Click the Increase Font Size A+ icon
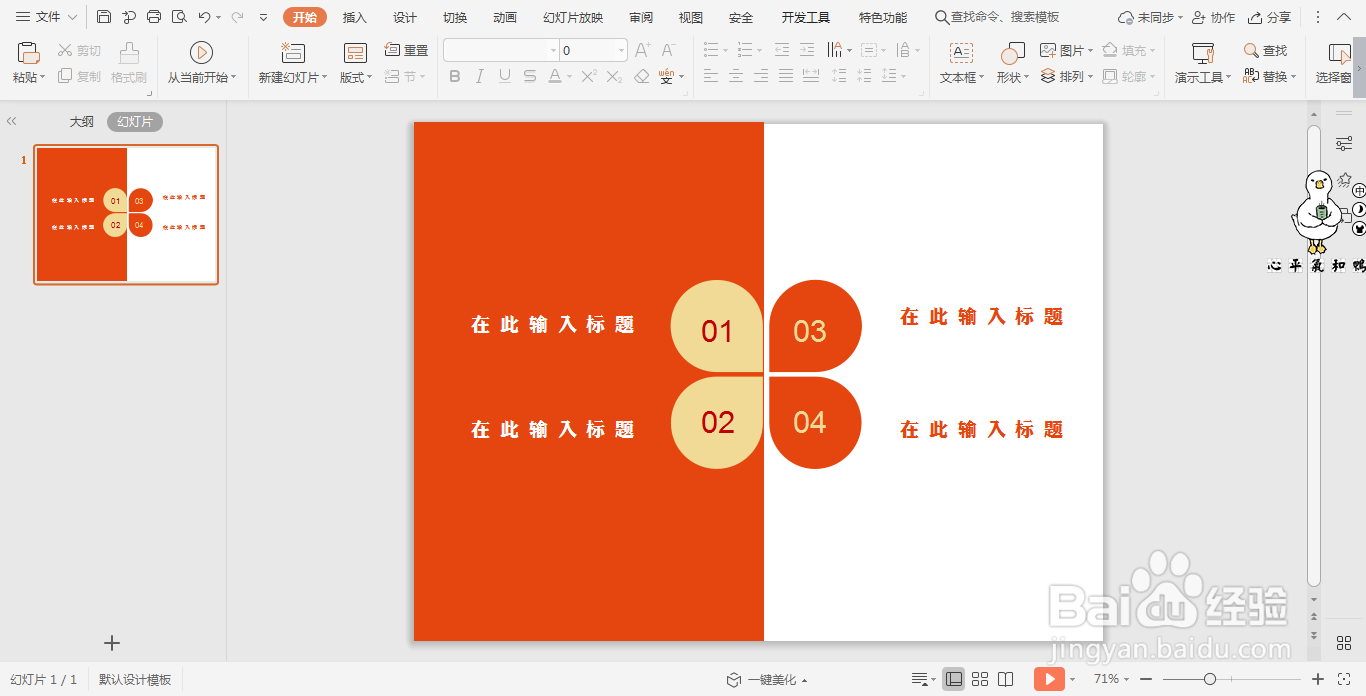This screenshot has height=696, width=1366. click(x=643, y=50)
